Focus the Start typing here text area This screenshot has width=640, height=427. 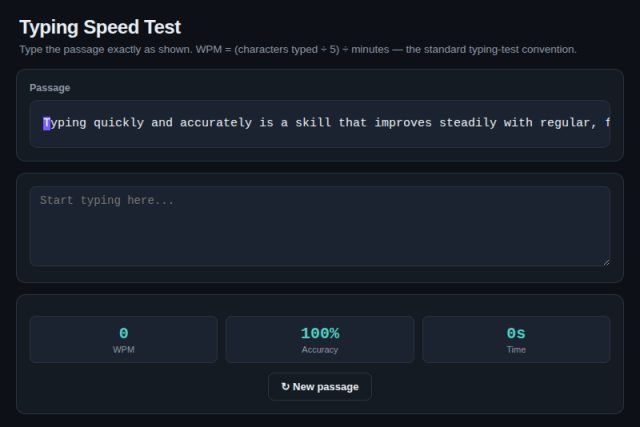tap(320, 226)
